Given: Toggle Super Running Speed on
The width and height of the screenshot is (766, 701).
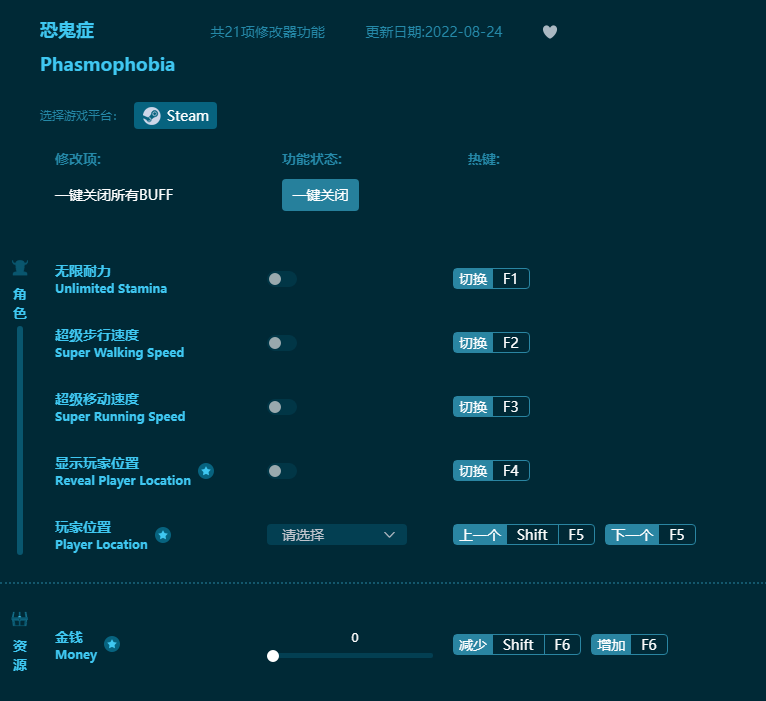Looking at the screenshot, I should point(282,407).
